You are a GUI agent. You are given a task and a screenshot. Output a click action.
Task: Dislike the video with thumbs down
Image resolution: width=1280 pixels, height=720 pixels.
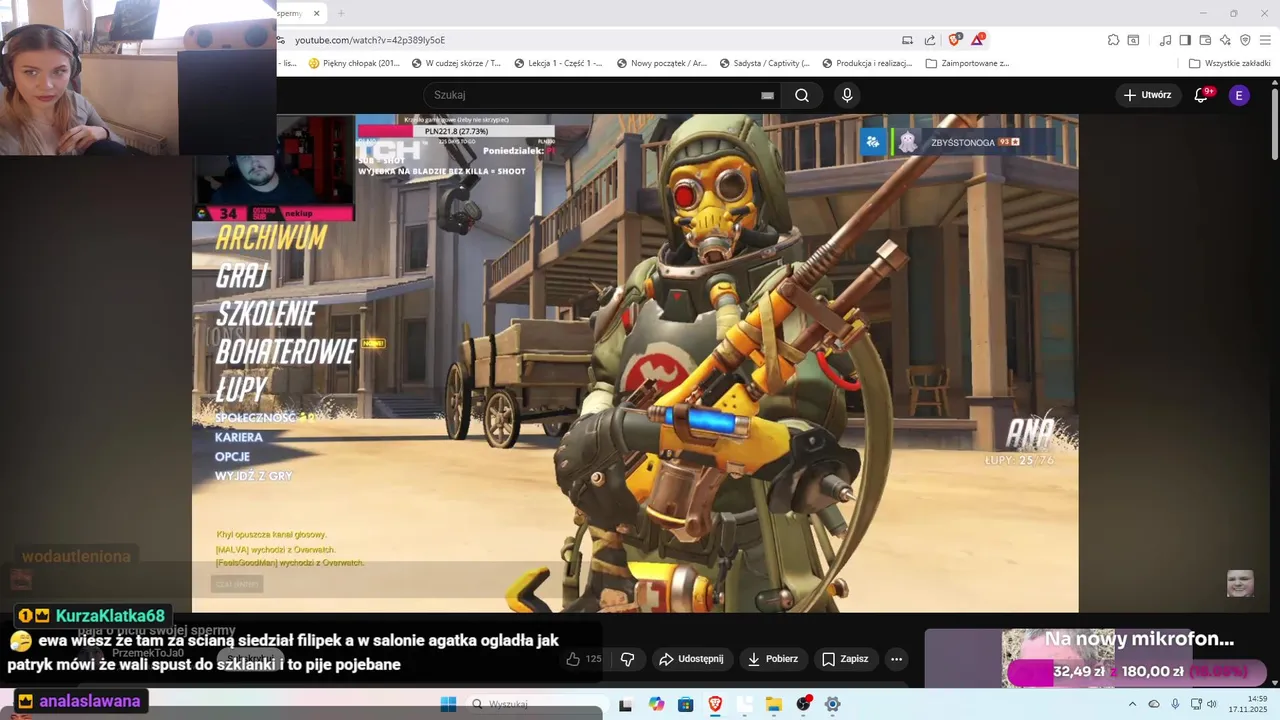[x=628, y=659]
